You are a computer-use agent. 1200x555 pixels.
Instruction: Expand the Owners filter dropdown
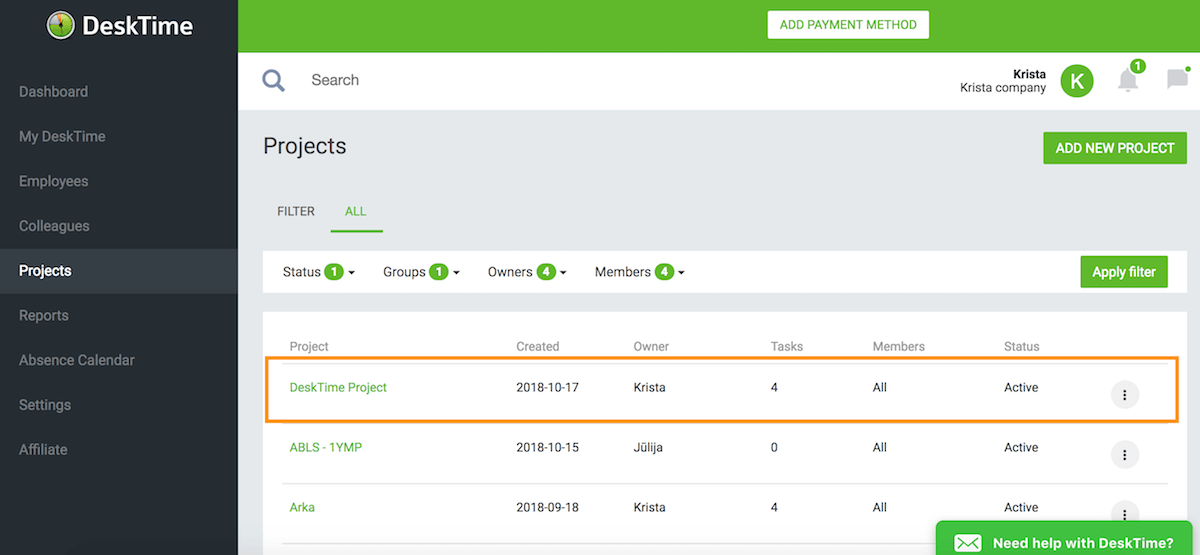click(x=527, y=272)
